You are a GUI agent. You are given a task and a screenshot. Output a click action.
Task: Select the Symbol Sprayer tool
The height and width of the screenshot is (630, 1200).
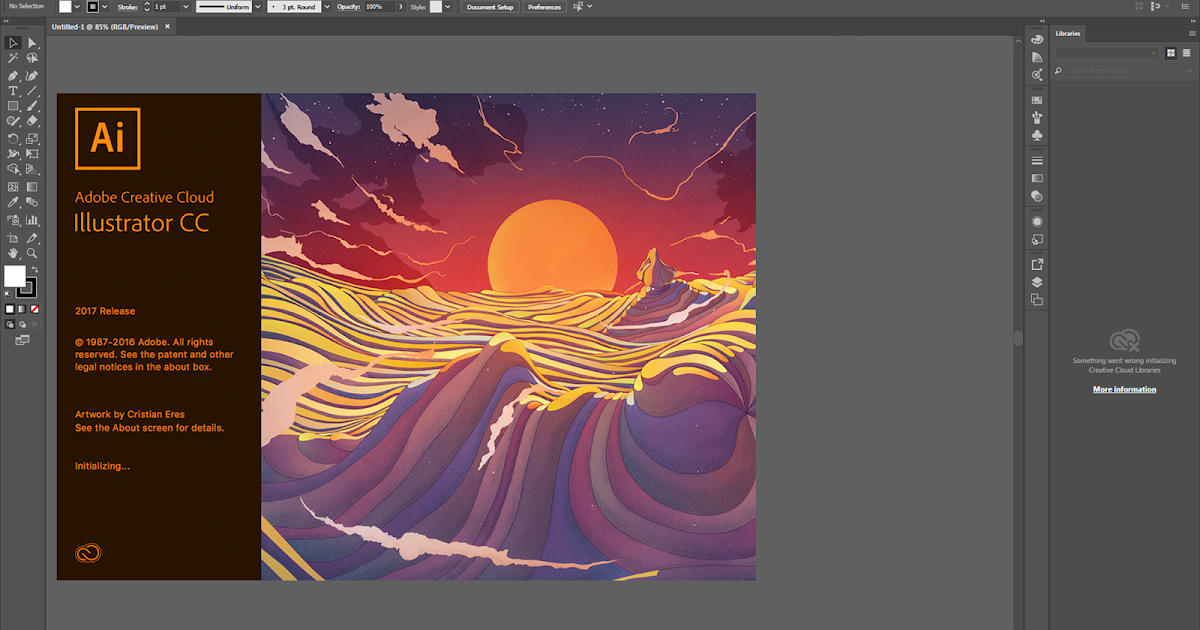coord(13,219)
